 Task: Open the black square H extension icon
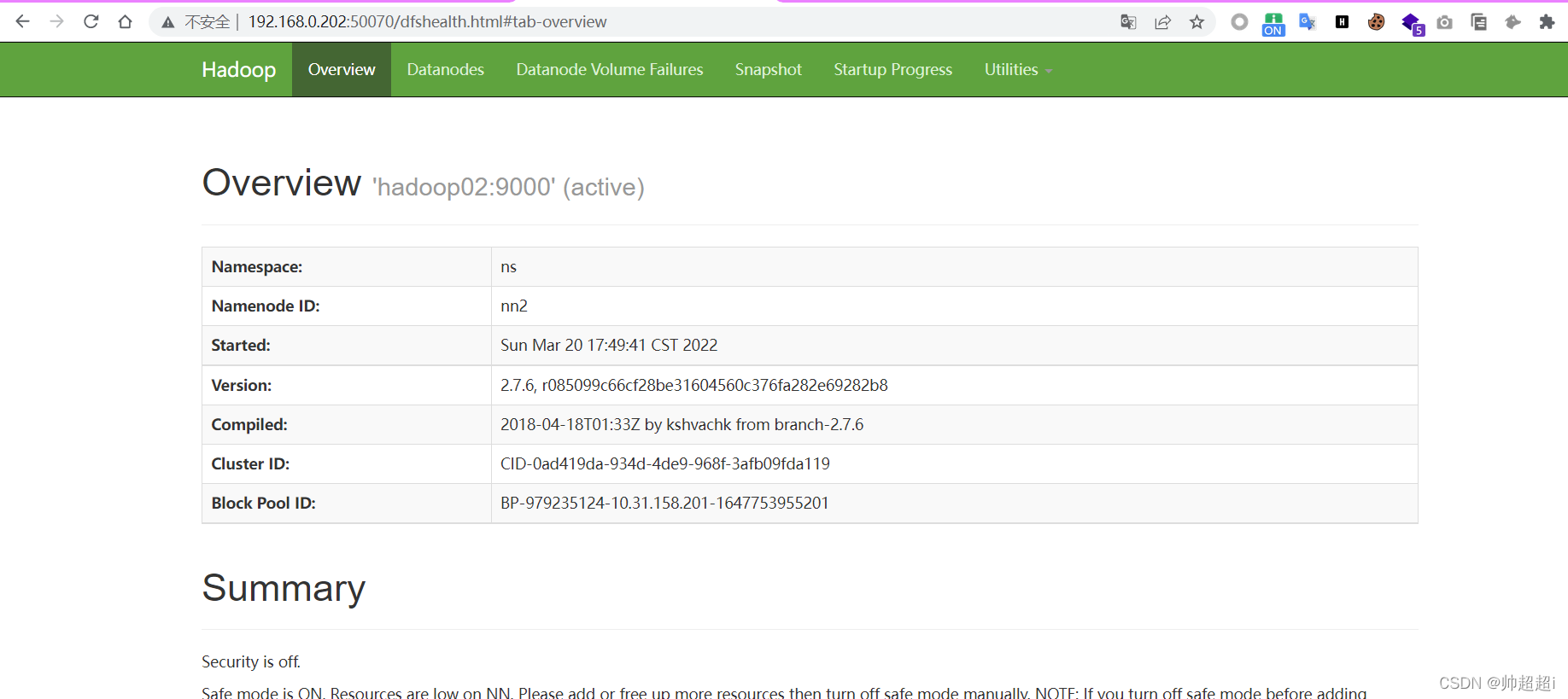coord(1342,22)
